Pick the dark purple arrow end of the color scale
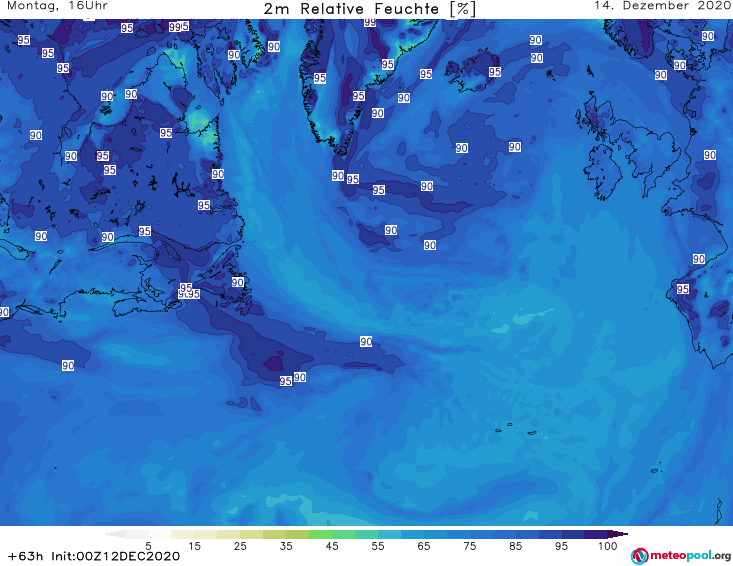Screen dimensions: 733x566 tap(618, 534)
